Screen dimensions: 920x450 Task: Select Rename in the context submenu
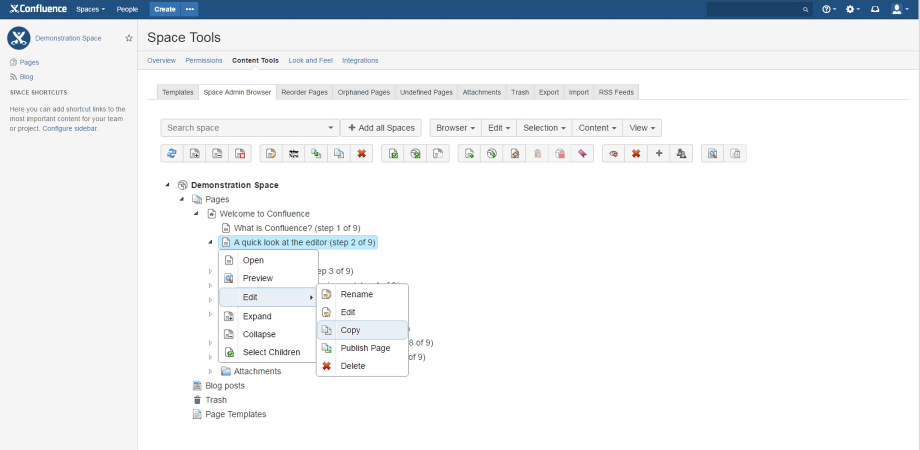tap(356, 294)
